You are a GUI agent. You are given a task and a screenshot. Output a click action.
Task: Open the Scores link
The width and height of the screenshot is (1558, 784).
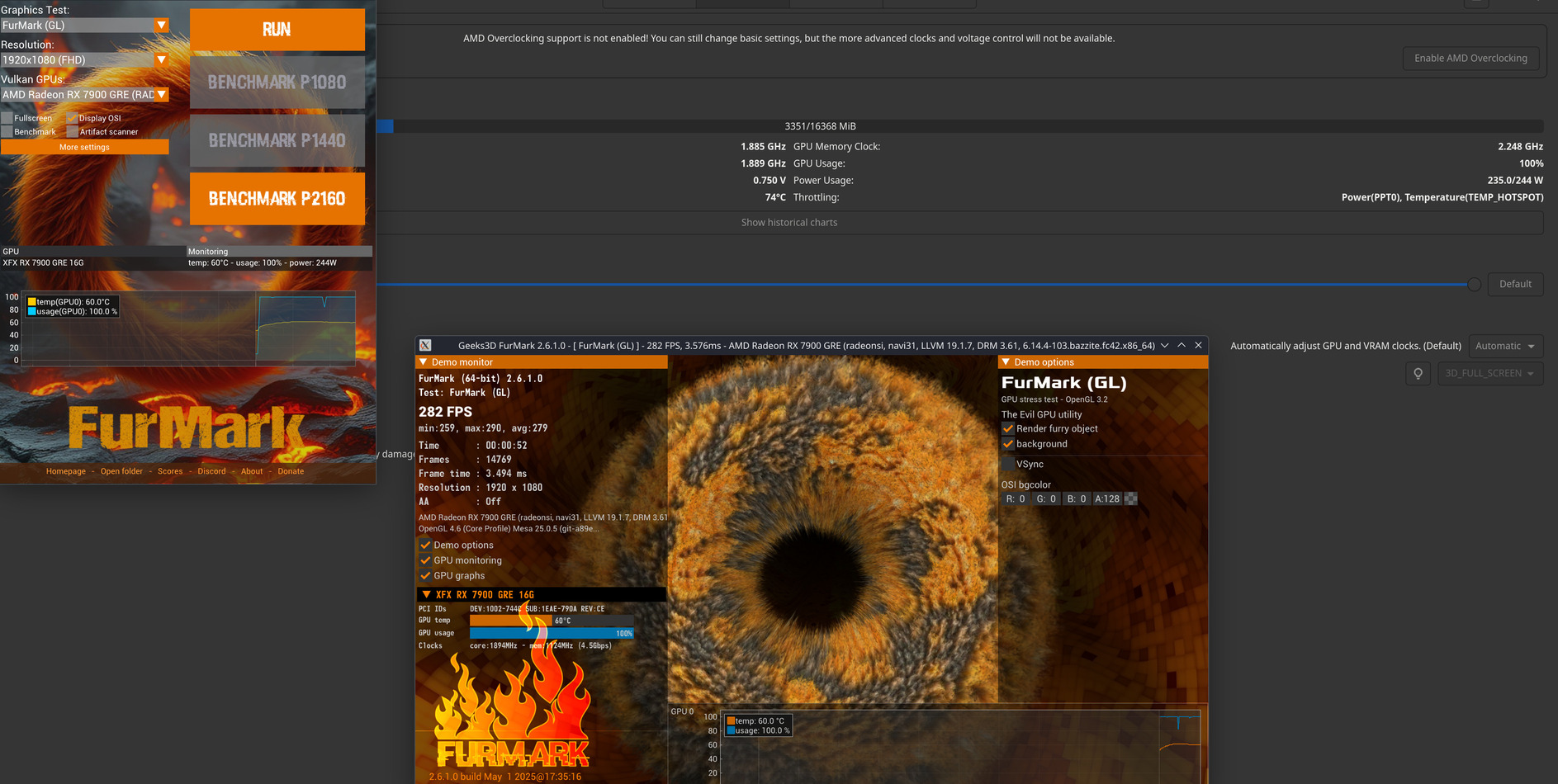(170, 471)
